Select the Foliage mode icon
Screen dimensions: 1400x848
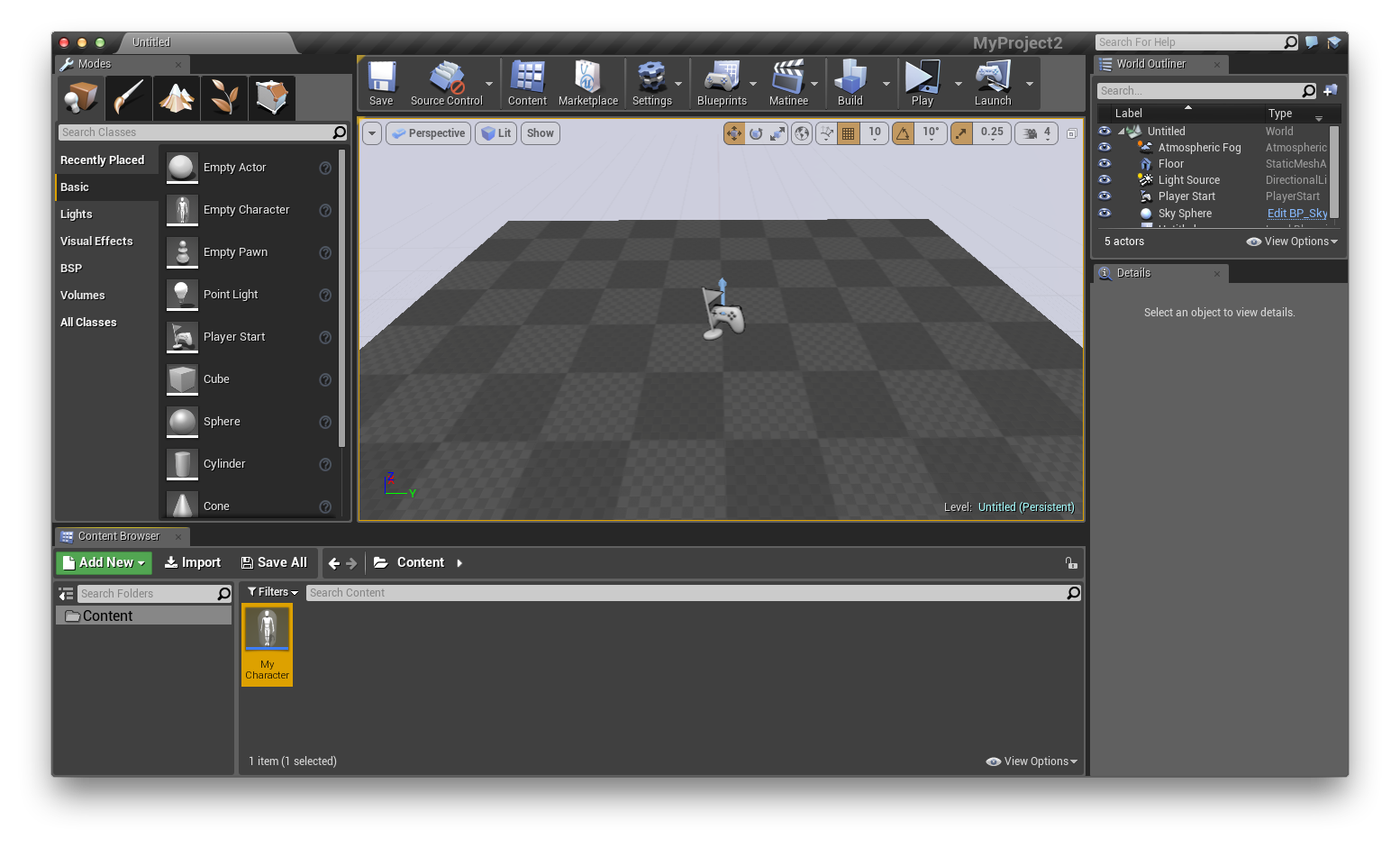click(223, 97)
